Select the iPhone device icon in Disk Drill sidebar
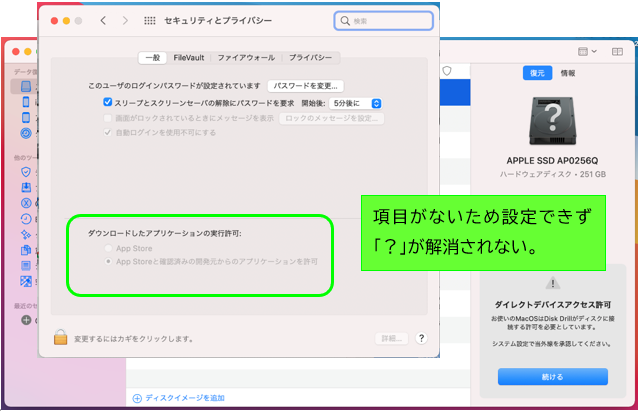The height and width of the screenshot is (411, 641). 26,102
